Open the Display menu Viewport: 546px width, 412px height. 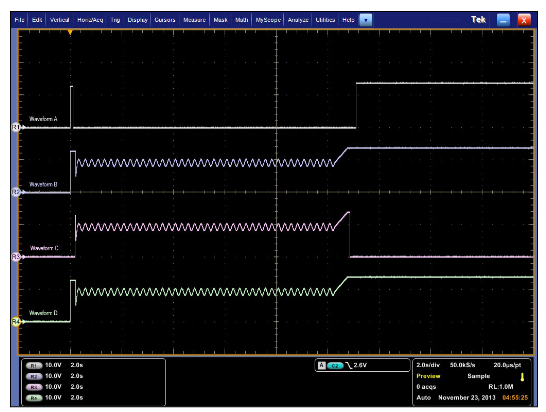click(137, 20)
